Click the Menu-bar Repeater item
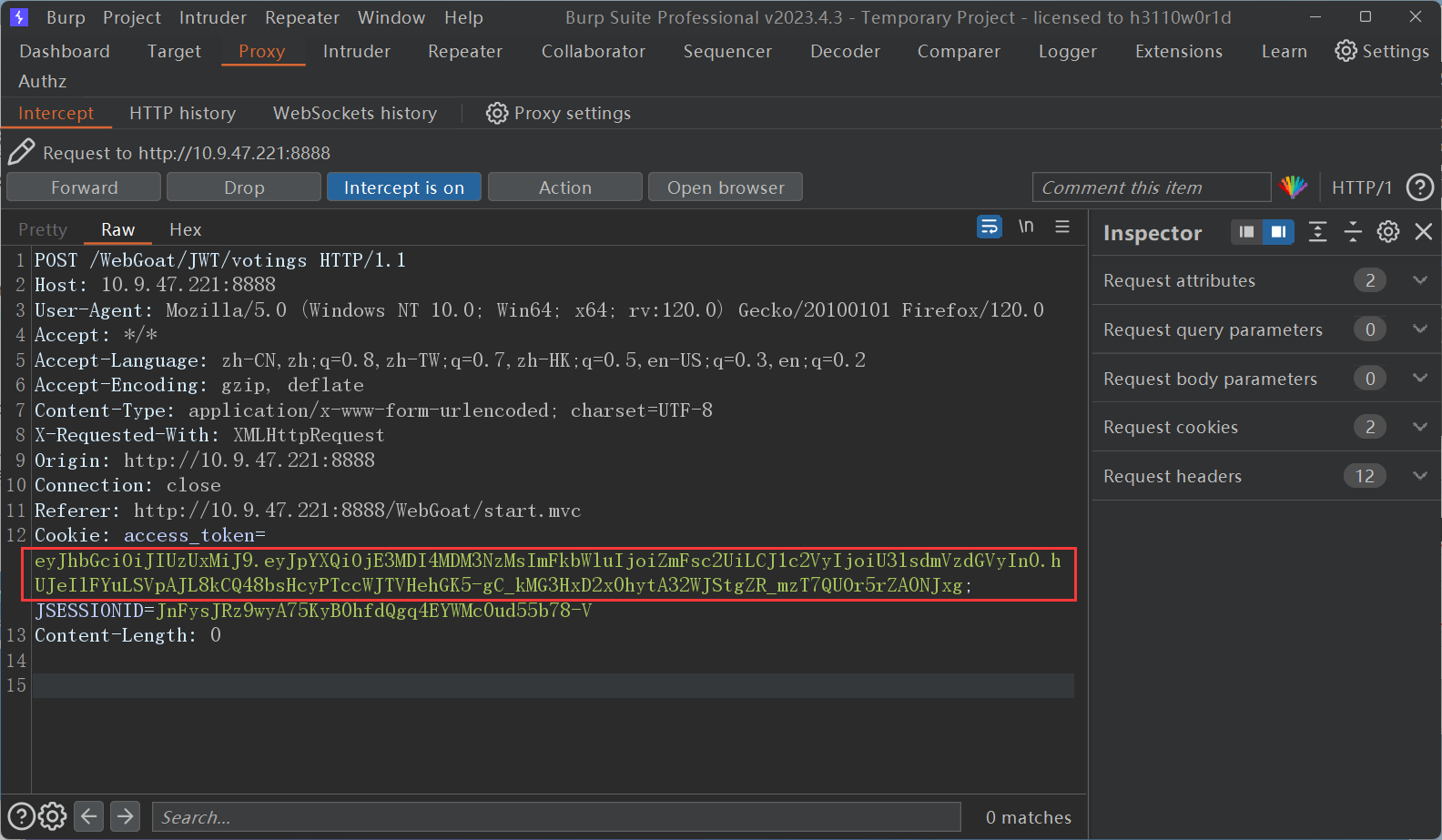The height and width of the screenshot is (840, 1442). point(302,17)
